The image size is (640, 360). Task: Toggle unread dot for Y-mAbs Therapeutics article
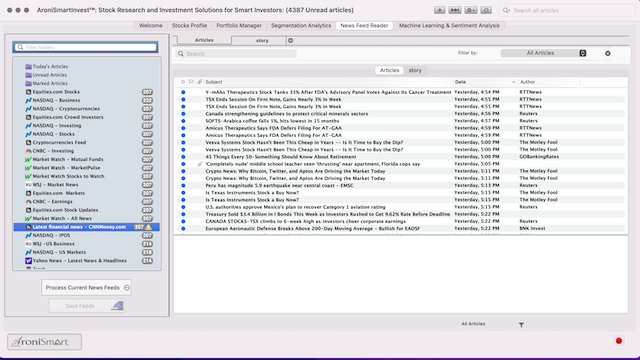pos(183,92)
